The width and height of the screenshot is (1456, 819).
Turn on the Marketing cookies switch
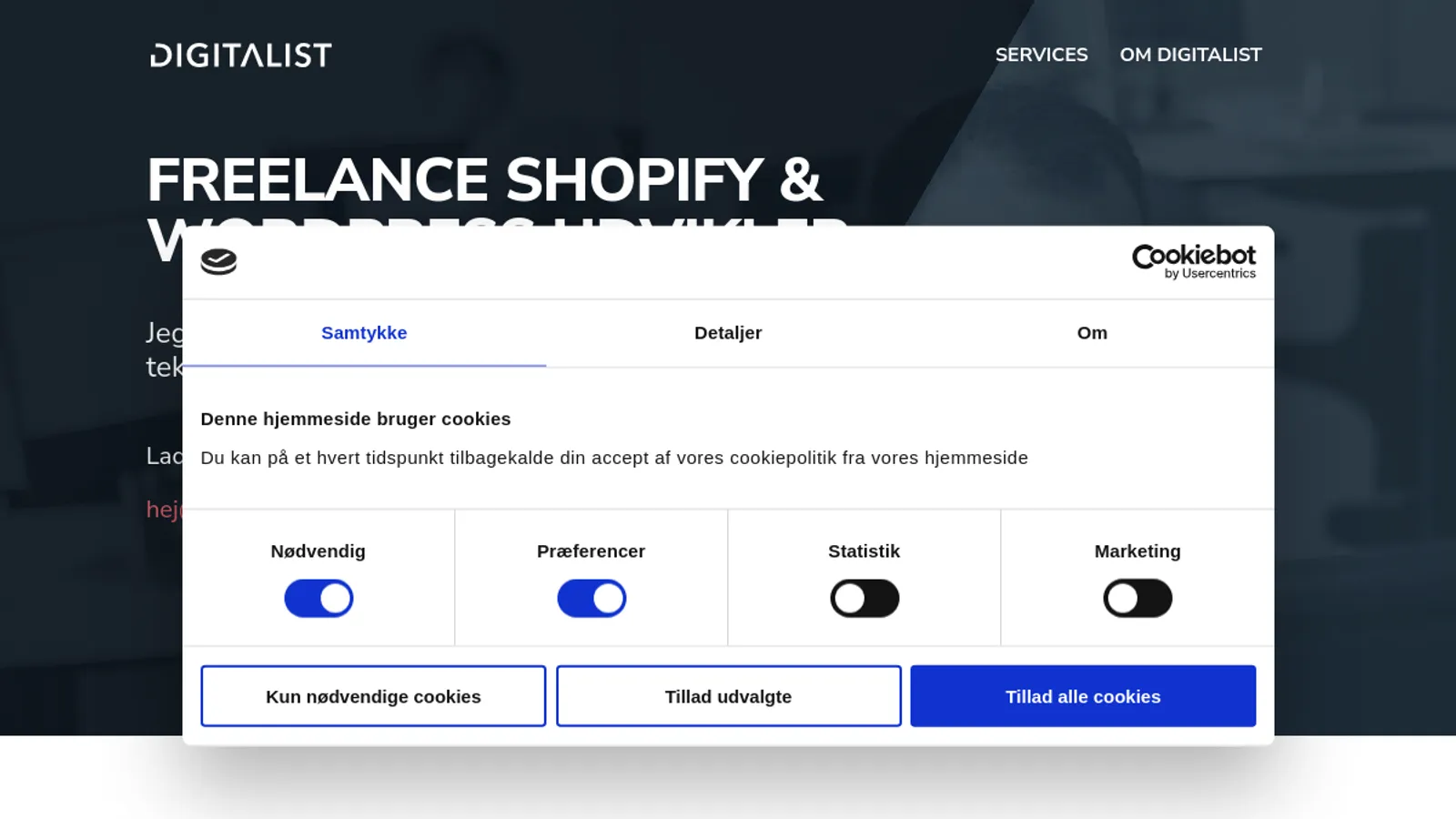click(x=1137, y=599)
